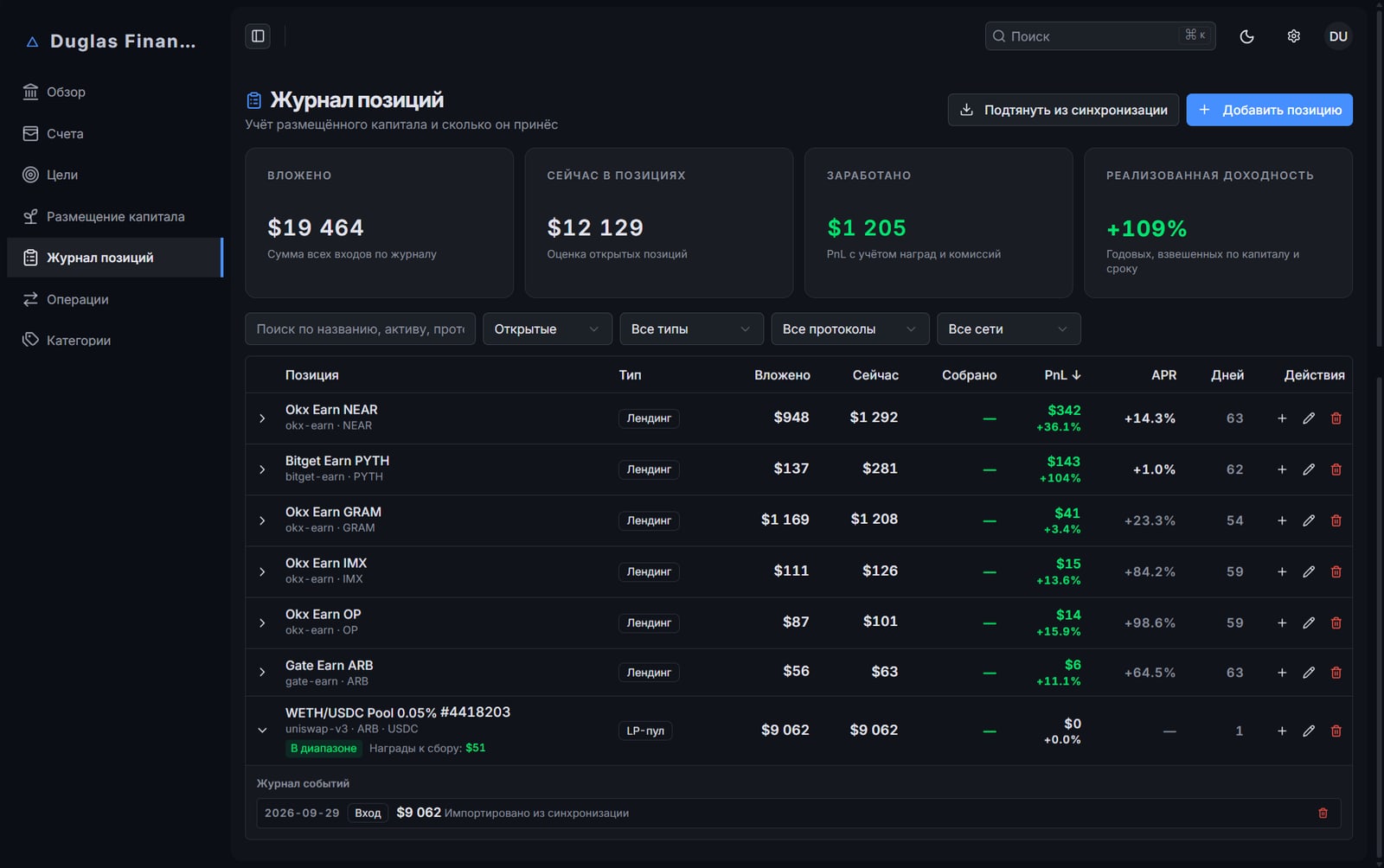Open the Все протоколы filter dropdown
This screenshot has width=1384, height=868.
850,329
